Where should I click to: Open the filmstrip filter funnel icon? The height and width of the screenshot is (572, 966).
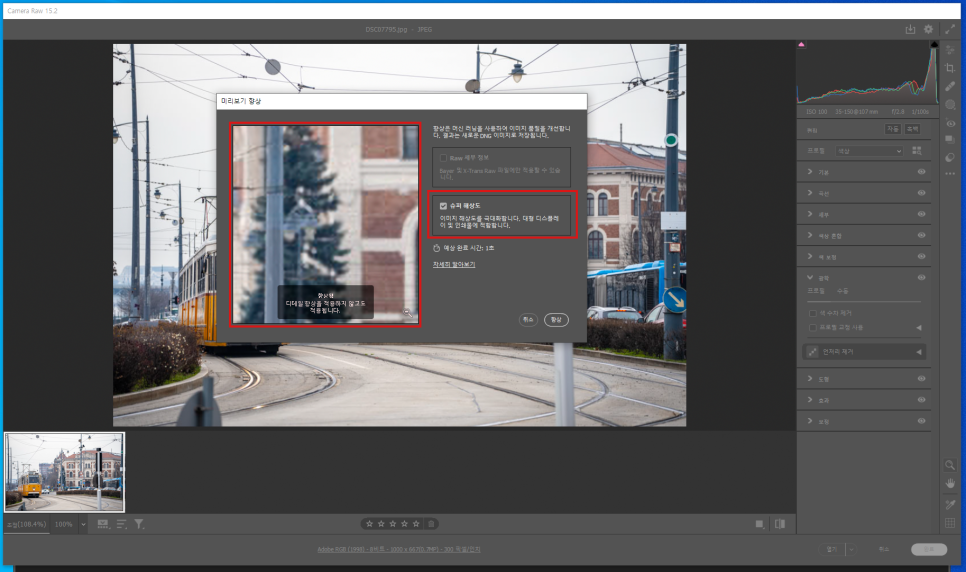point(139,524)
